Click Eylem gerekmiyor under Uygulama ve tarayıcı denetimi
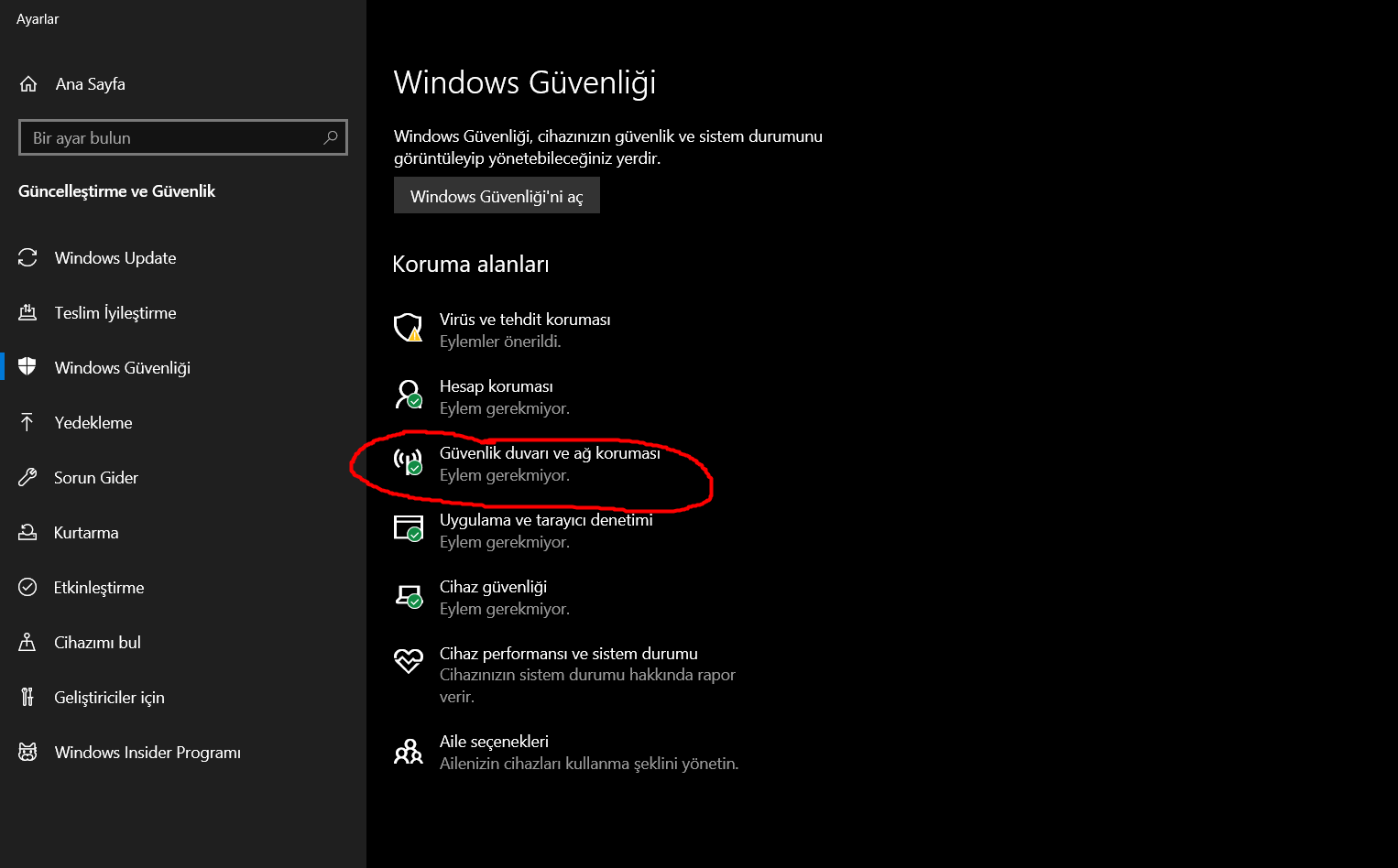Image resolution: width=1398 pixels, height=868 pixels. click(x=505, y=542)
